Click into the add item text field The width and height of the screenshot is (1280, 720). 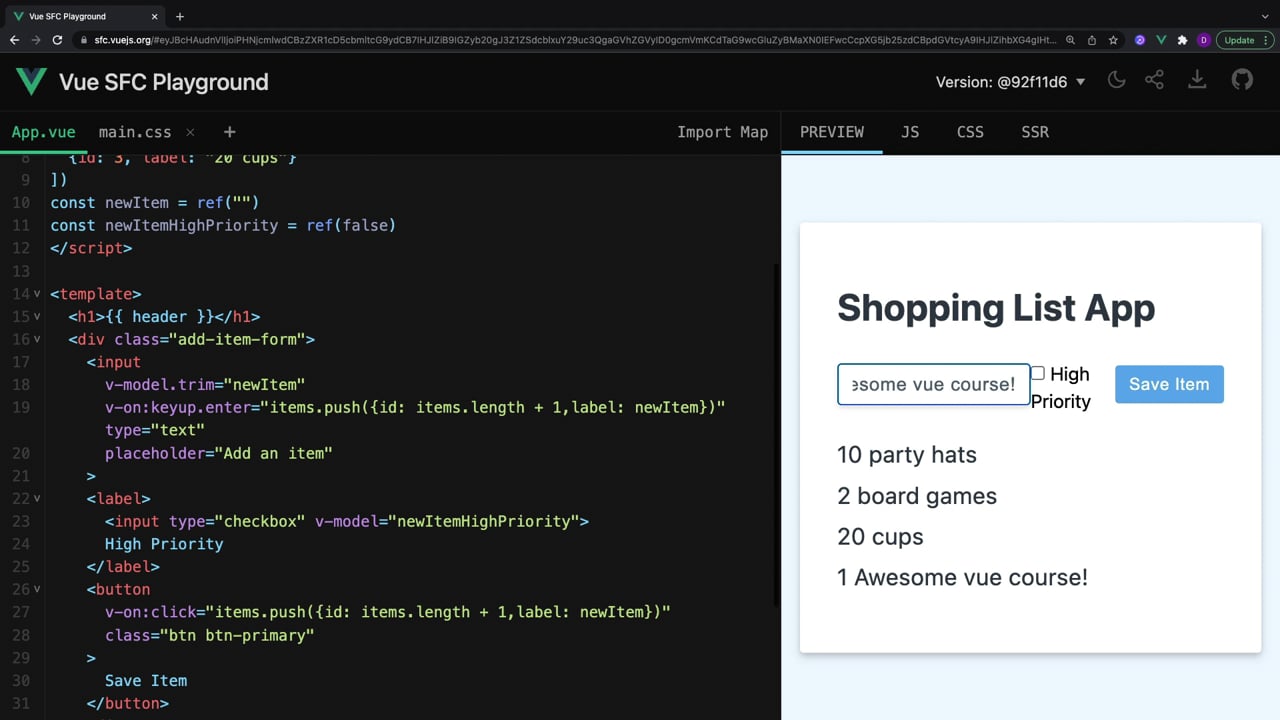click(933, 384)
